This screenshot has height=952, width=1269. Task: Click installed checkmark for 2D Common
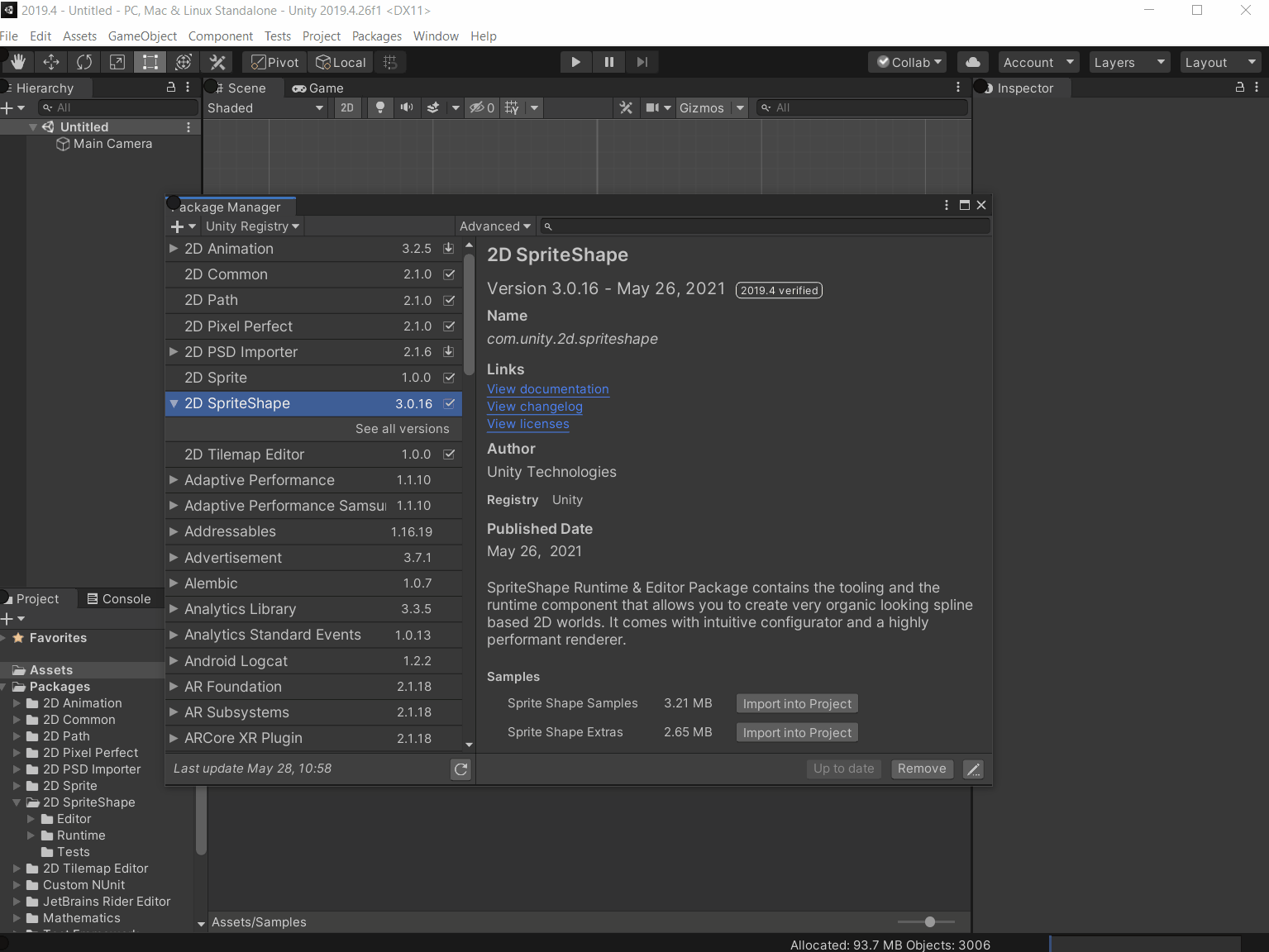[x=449, y=274]
